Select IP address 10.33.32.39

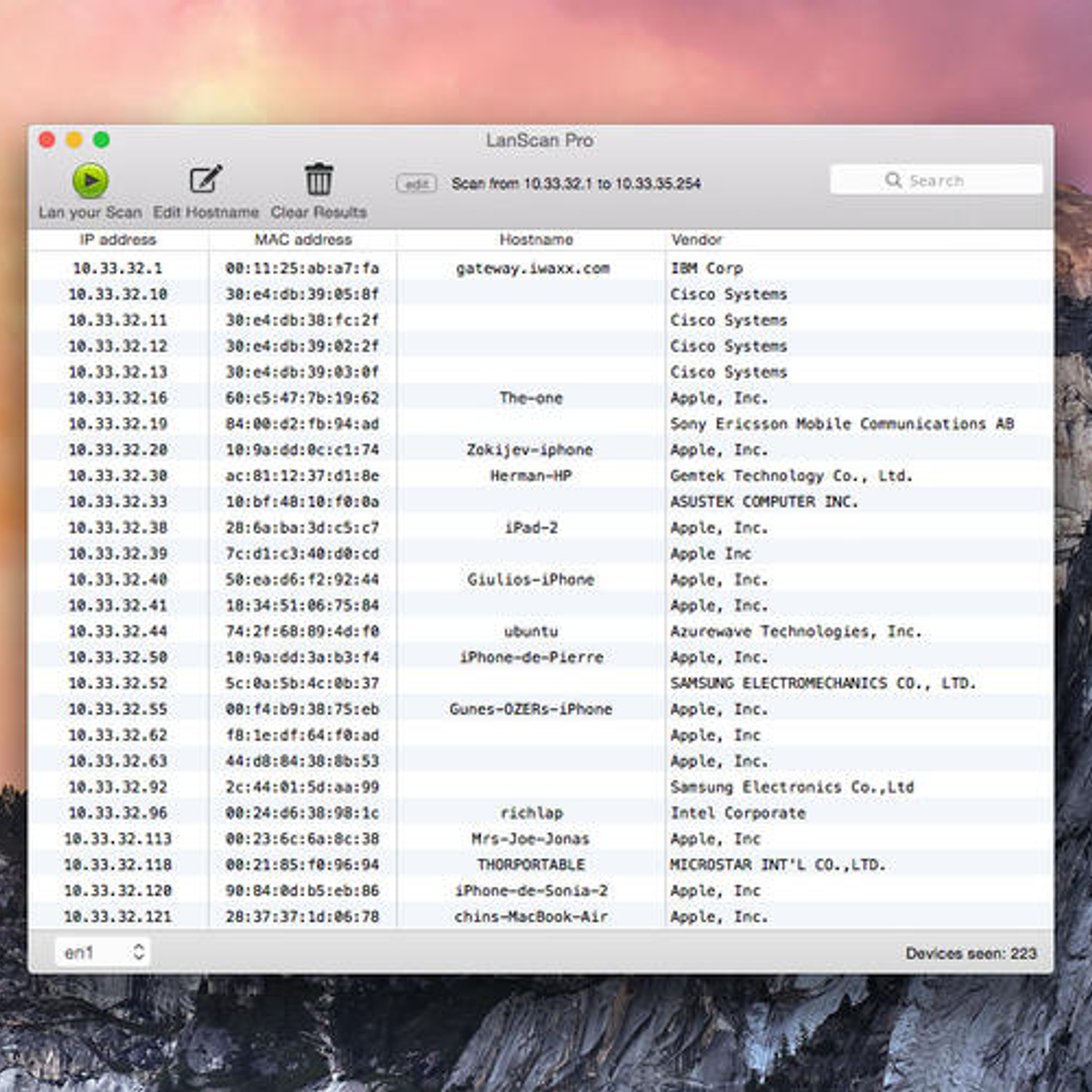click(x=117, y=554)
